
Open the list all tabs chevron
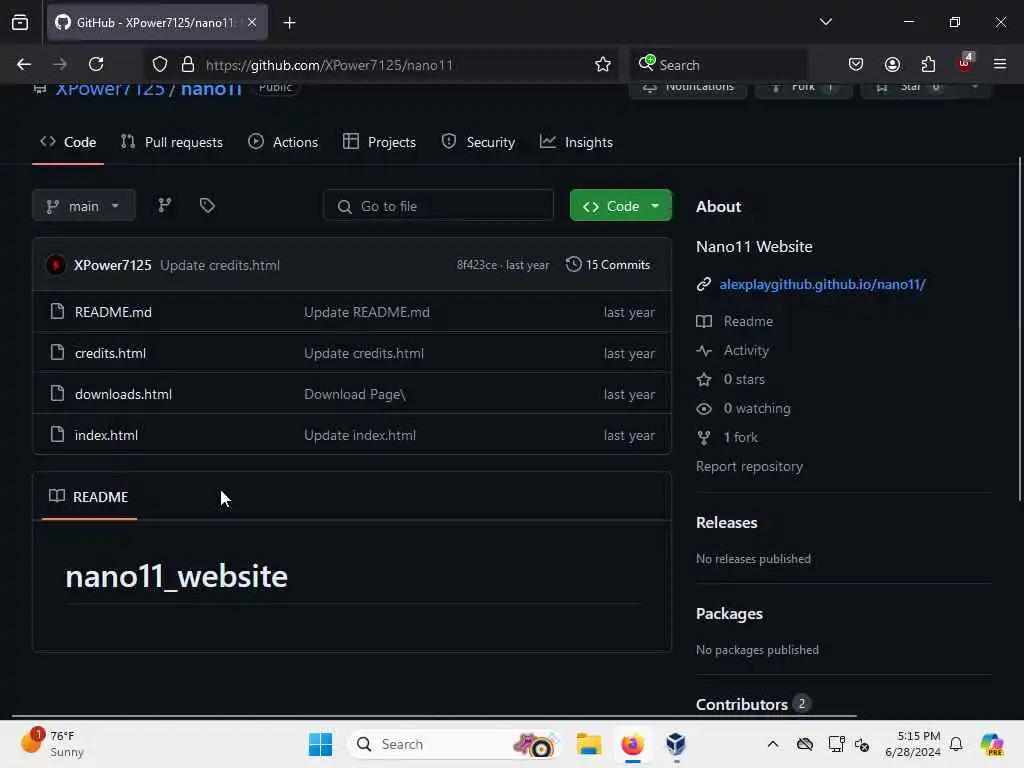(825, 22)
